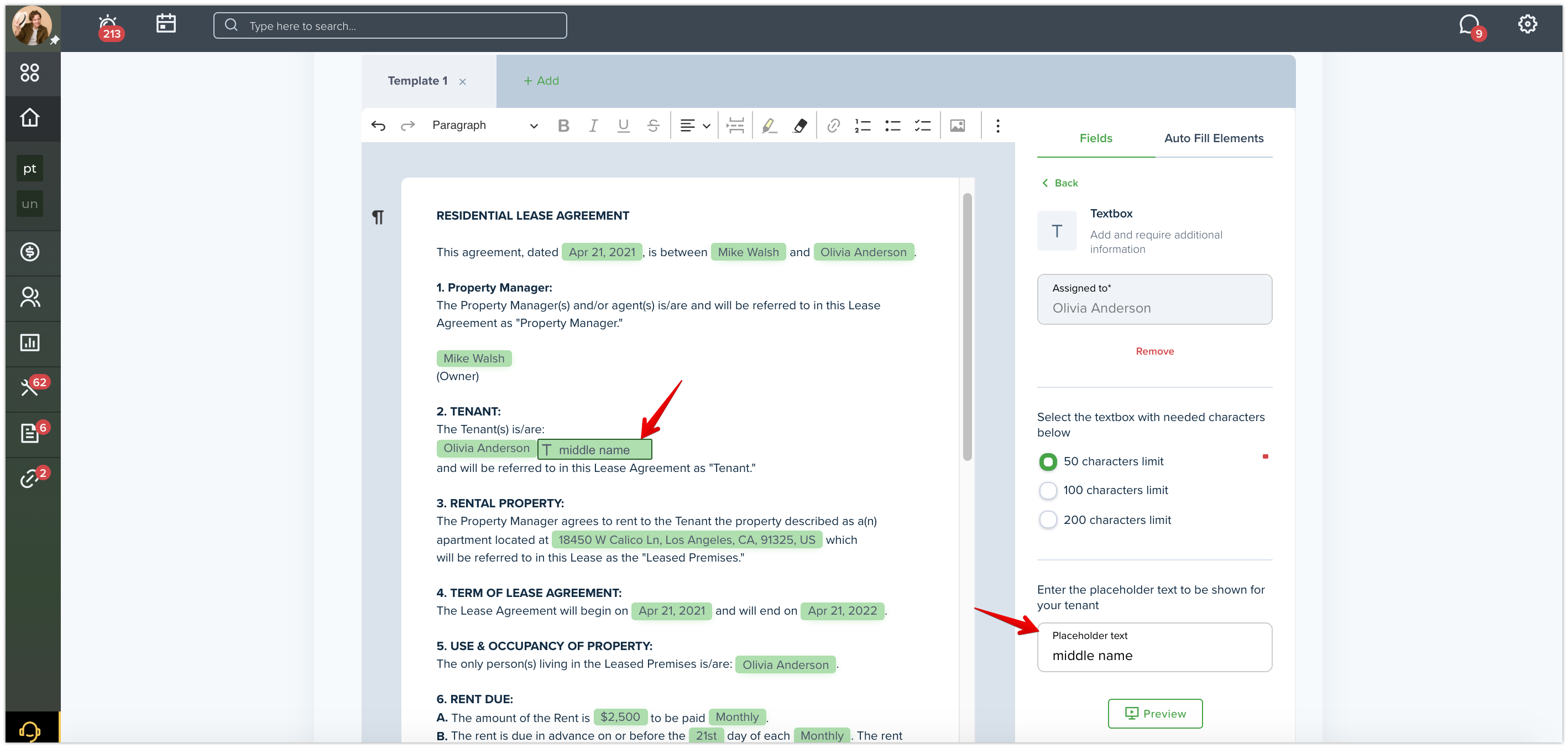1568x748 pixels.
Task: Click the Textbox 'T' field icon
Action: 1056,231
